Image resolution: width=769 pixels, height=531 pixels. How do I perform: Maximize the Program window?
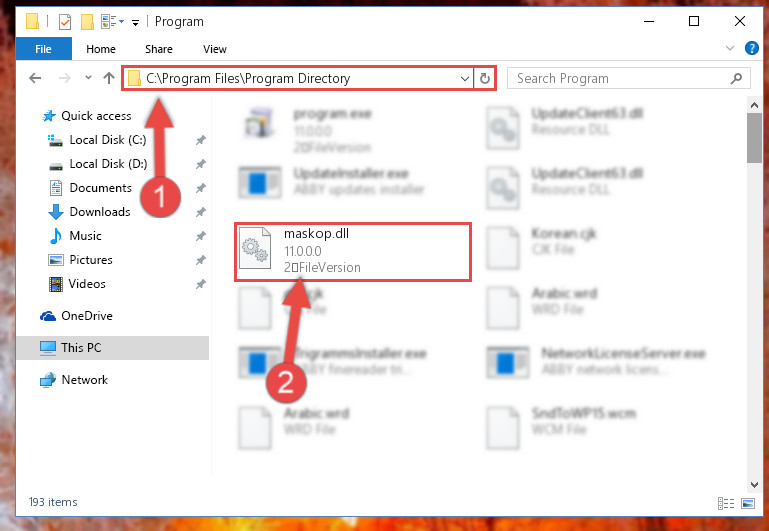point(693,21)
